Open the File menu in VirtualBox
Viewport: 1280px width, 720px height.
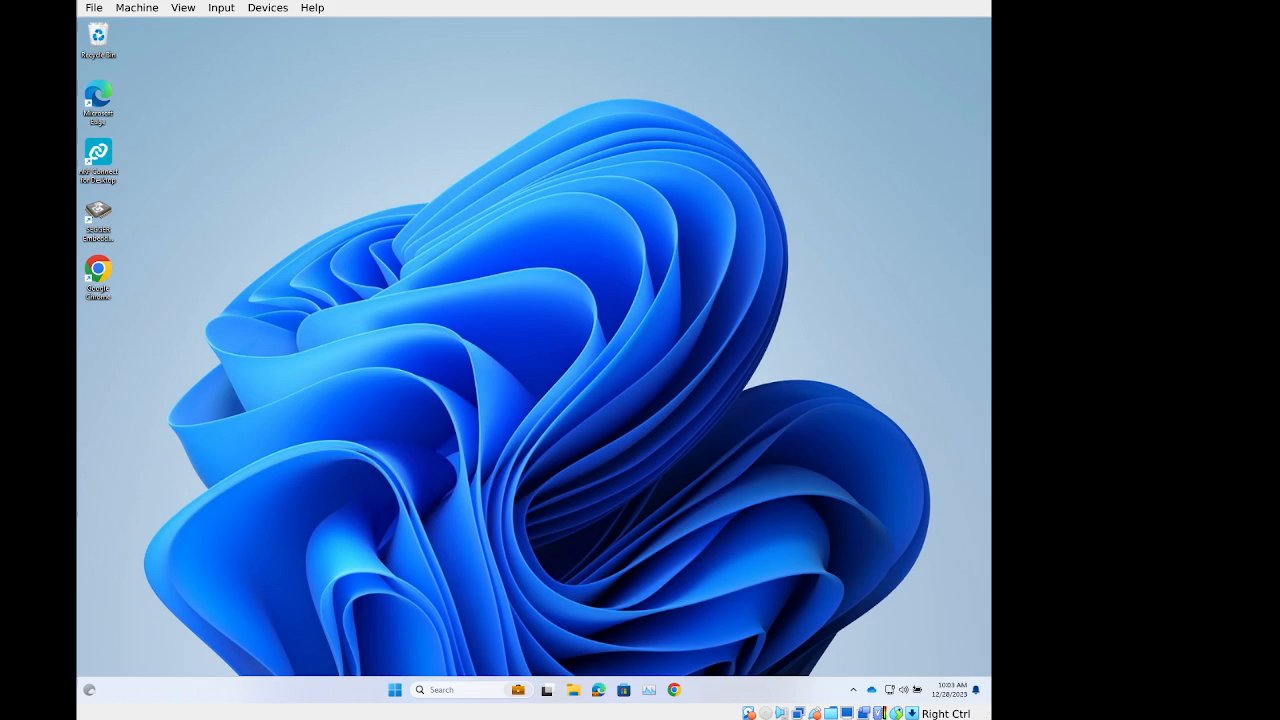[94, 8]
